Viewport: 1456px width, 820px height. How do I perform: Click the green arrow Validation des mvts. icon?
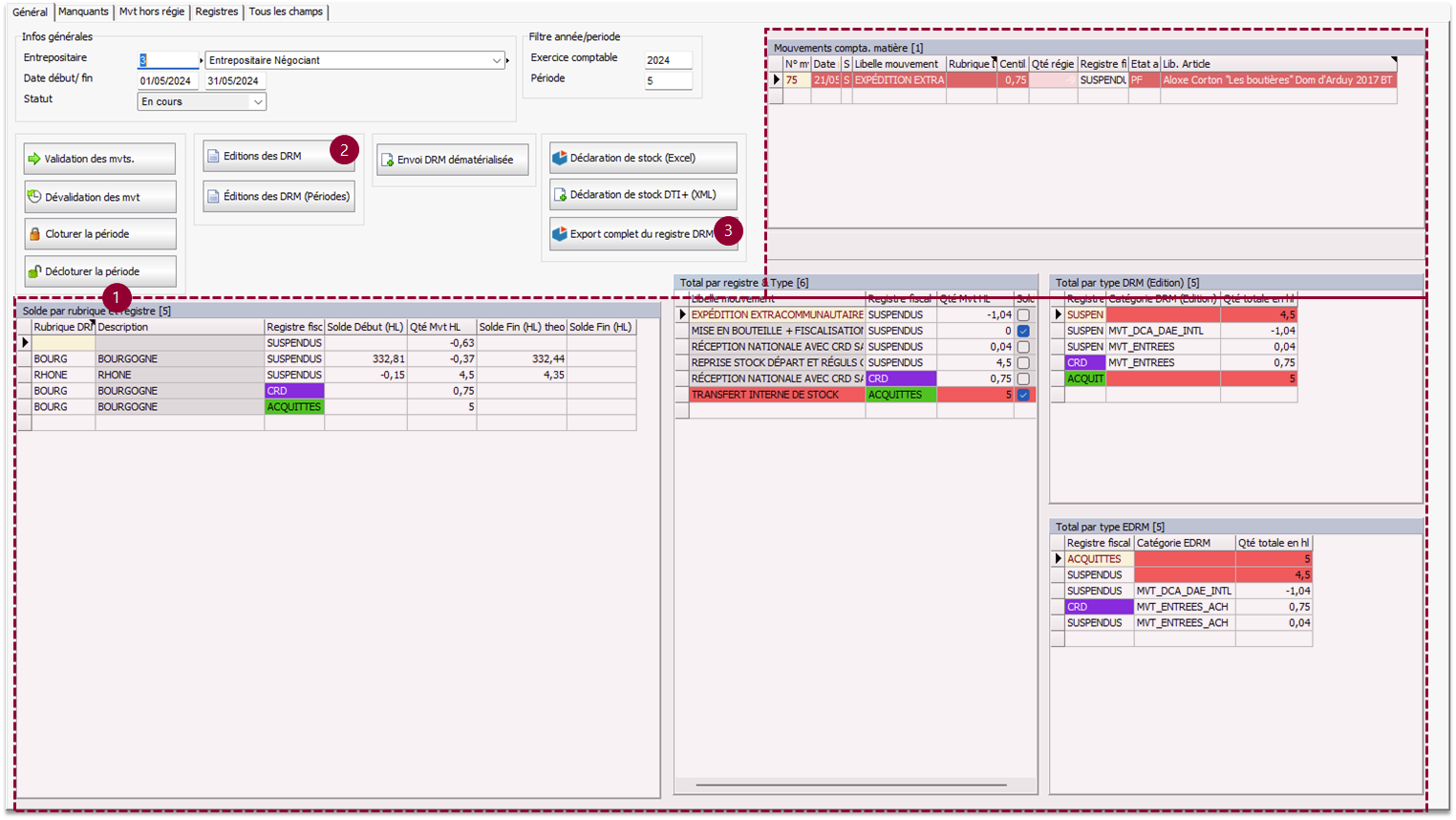pos(34,159)
